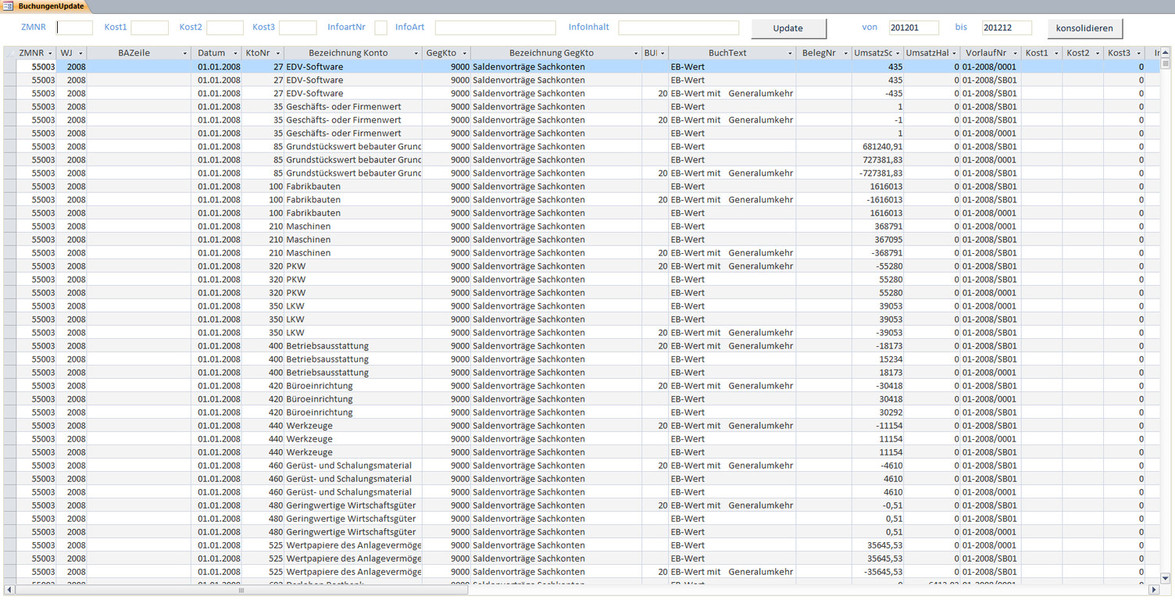Select the BuchungenUpdate form tab
The width and height of the screenshot is (1175, 600).
[45, 6]
